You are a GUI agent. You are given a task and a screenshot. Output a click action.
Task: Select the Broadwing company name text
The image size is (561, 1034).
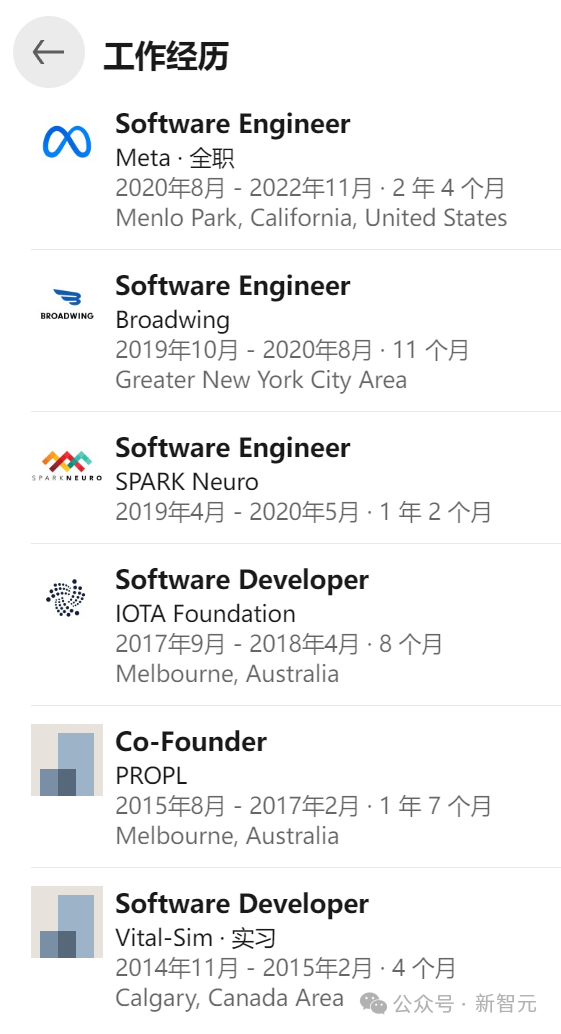point(173,320)
